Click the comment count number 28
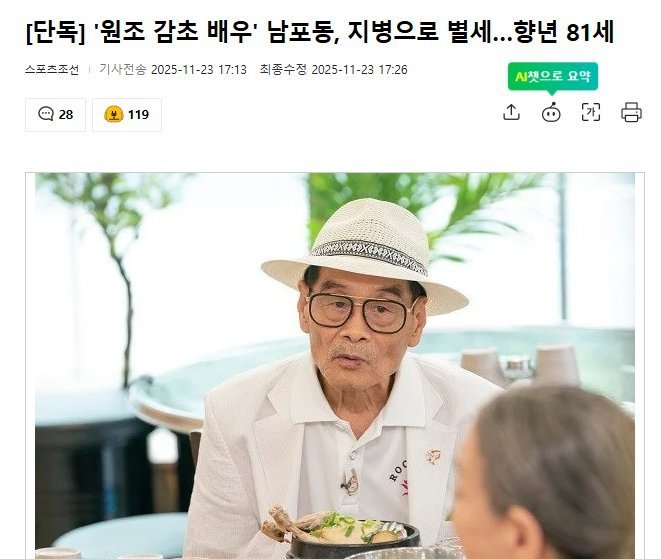 [x=66, y=115]
